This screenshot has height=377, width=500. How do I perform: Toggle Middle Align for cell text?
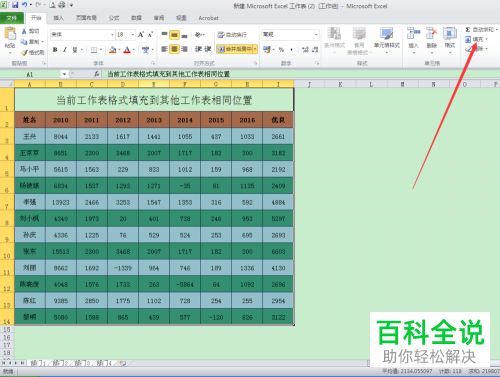(174, 34)
